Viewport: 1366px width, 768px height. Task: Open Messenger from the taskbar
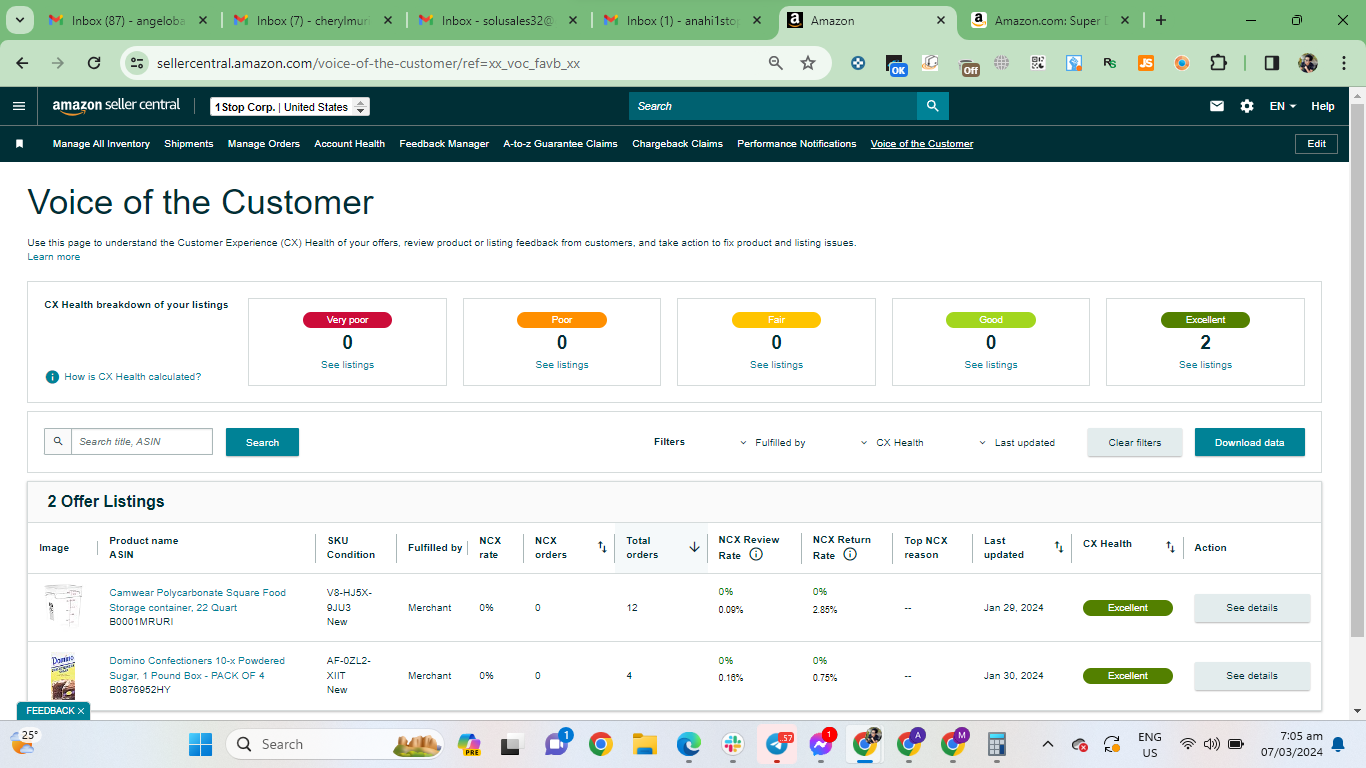tap(822, 744)
